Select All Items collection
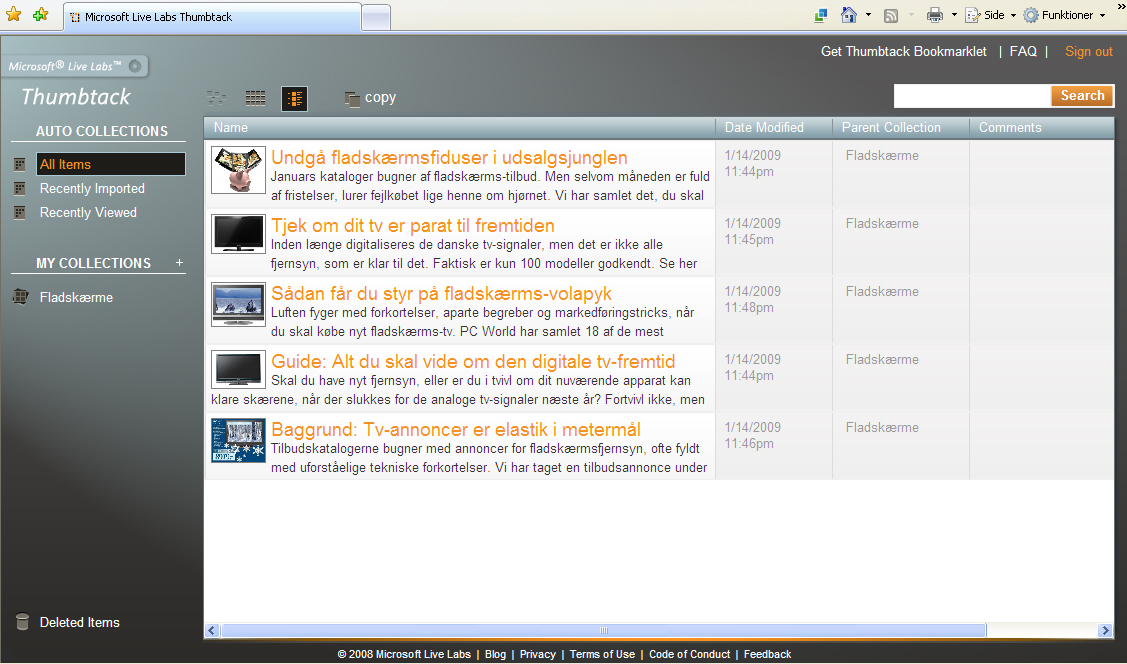 coord(111,165)
